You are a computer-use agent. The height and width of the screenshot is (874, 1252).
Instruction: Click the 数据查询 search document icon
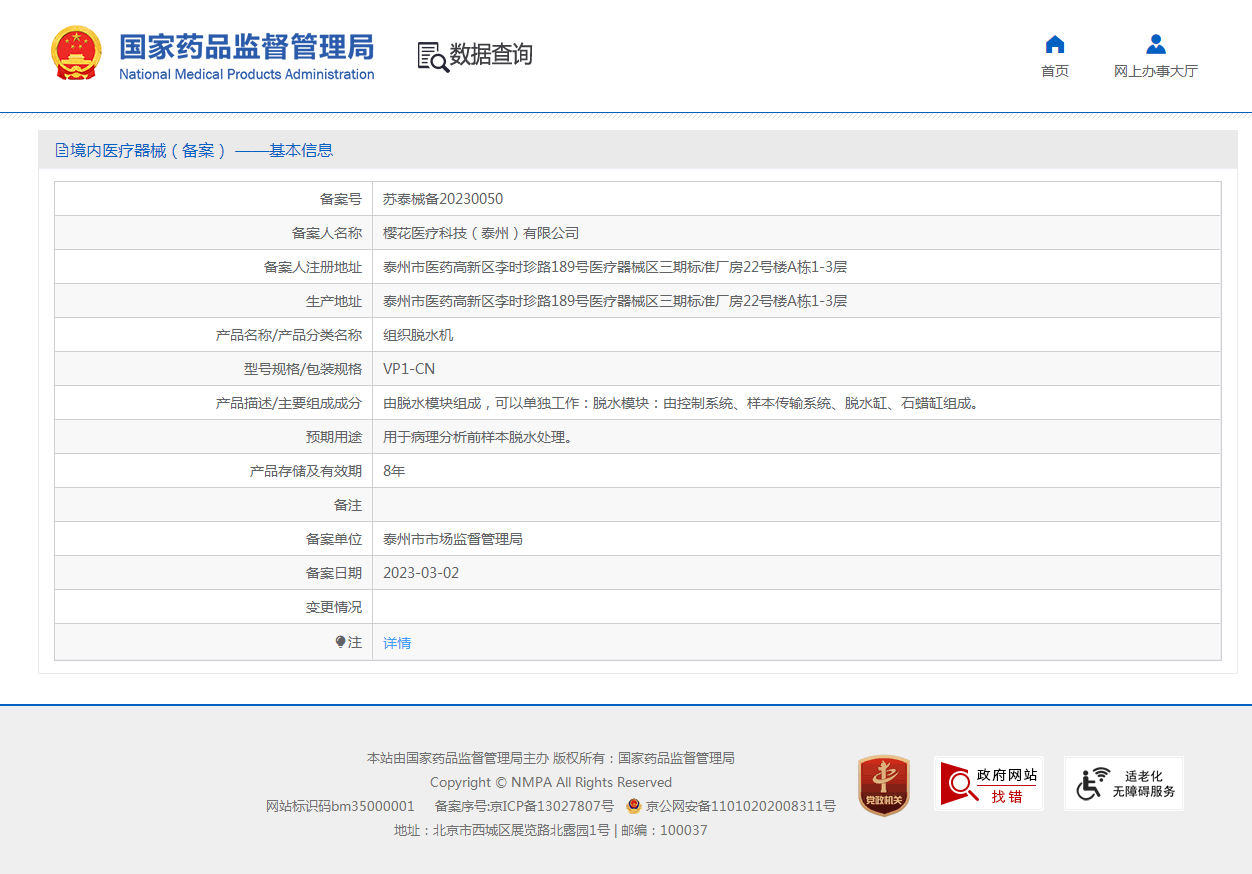[x=433, y=56]
